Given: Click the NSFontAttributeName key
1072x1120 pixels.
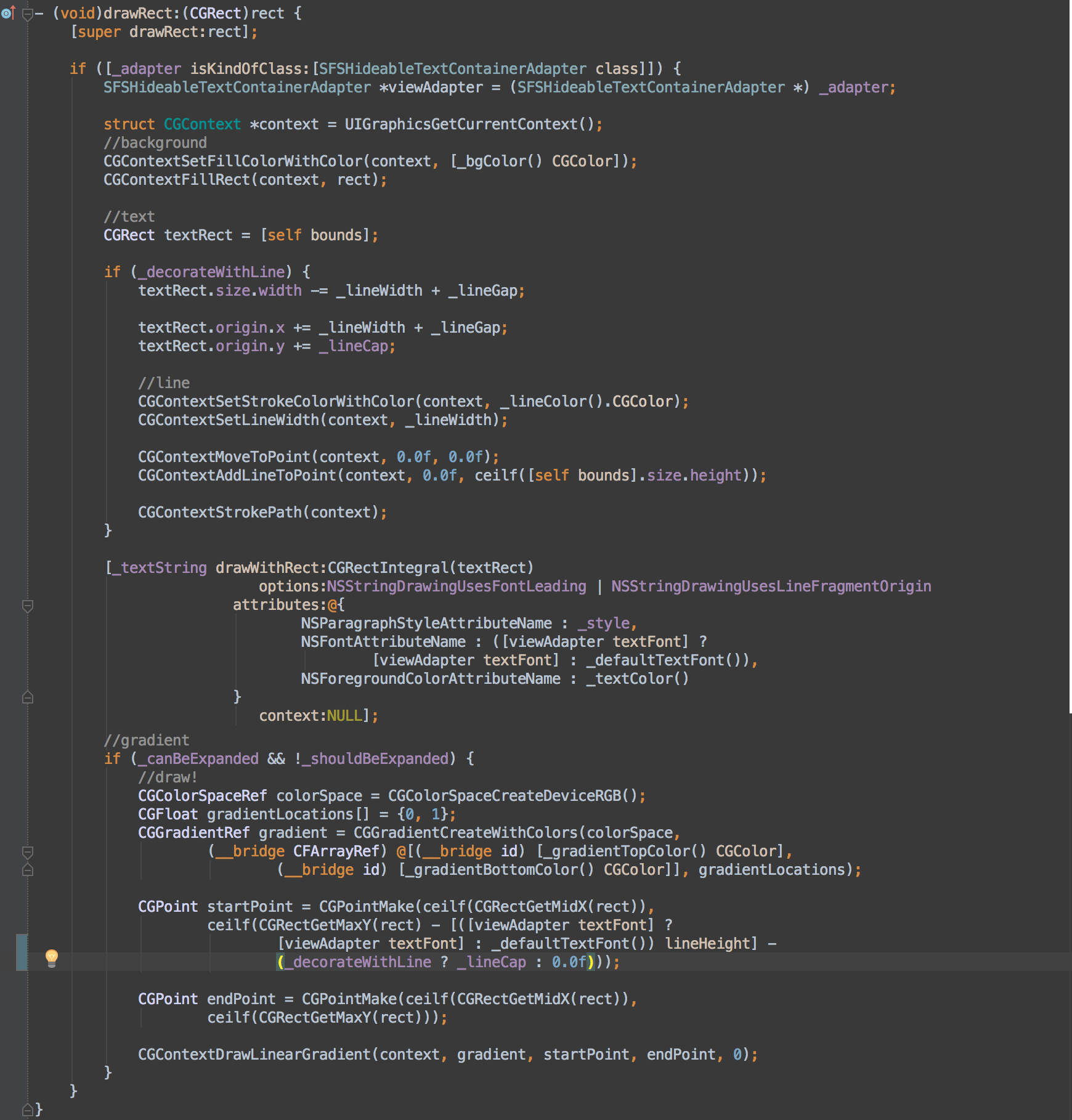Looking at the screenshot, I should pyautogui.click(x=383, y=642).
